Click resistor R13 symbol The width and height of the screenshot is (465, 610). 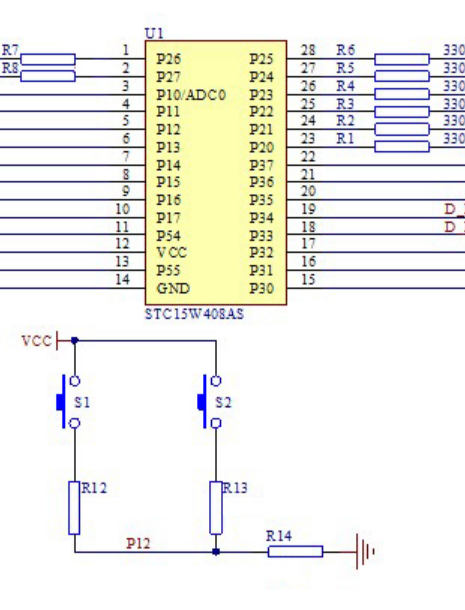[216, 508]
